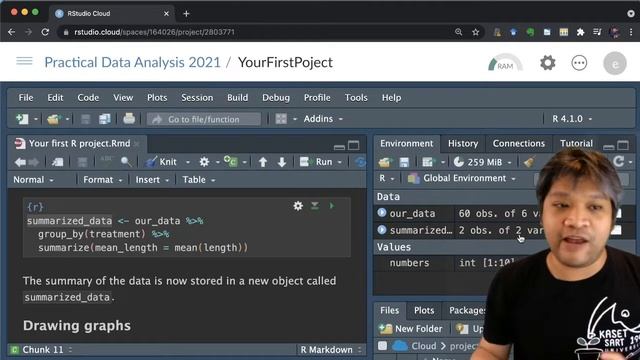
Task: Click the New Folder button
Action: coord(410,329)
